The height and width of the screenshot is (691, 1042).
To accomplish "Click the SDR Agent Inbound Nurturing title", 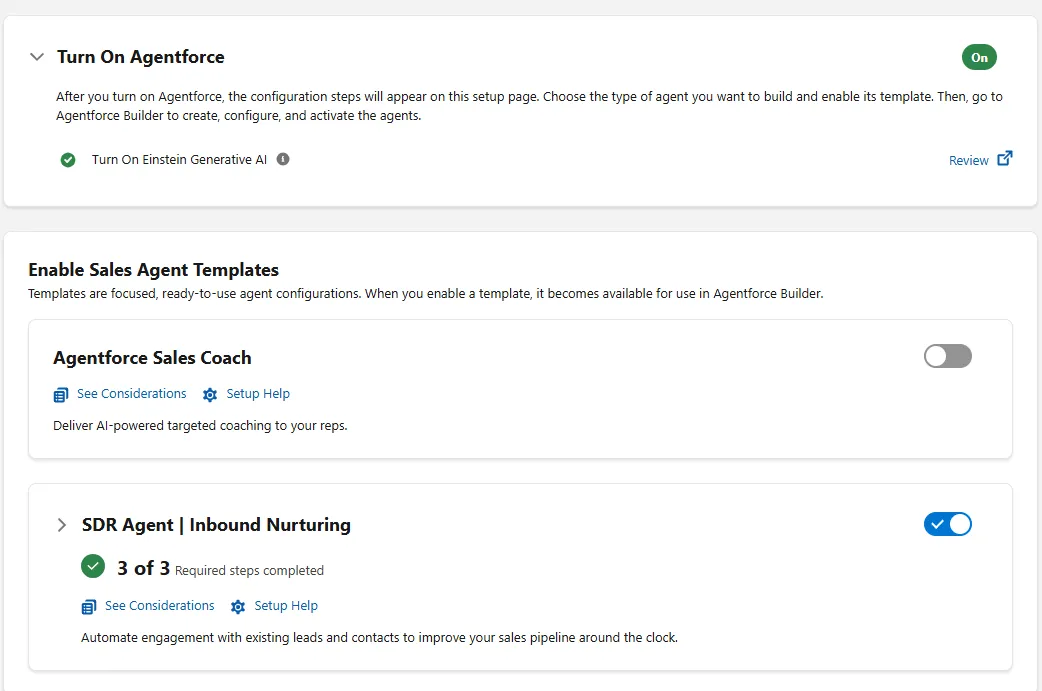I will pos(216,525).
